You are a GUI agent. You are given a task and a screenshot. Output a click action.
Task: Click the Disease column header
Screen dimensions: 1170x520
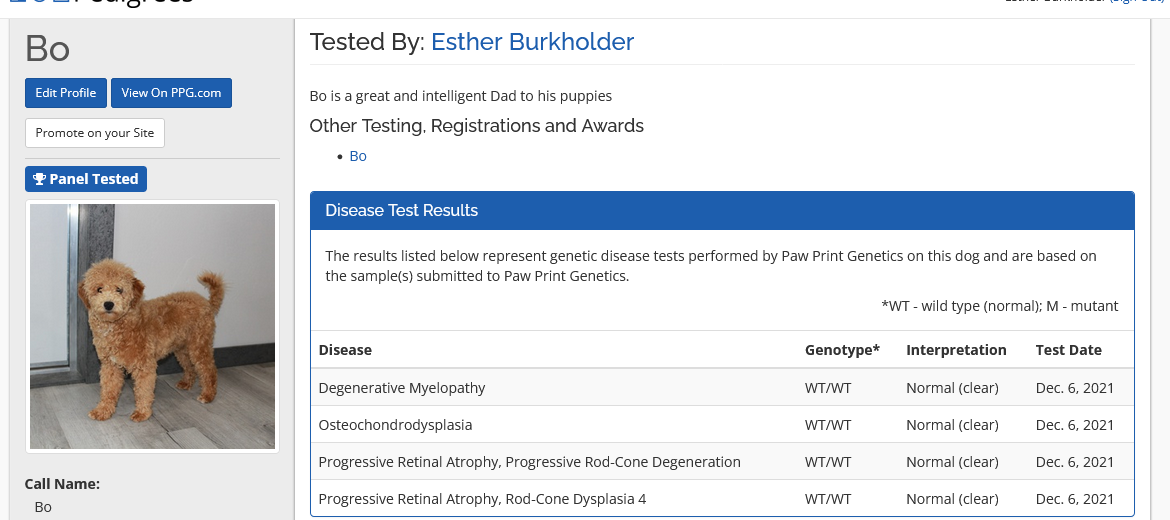point(345,350)
